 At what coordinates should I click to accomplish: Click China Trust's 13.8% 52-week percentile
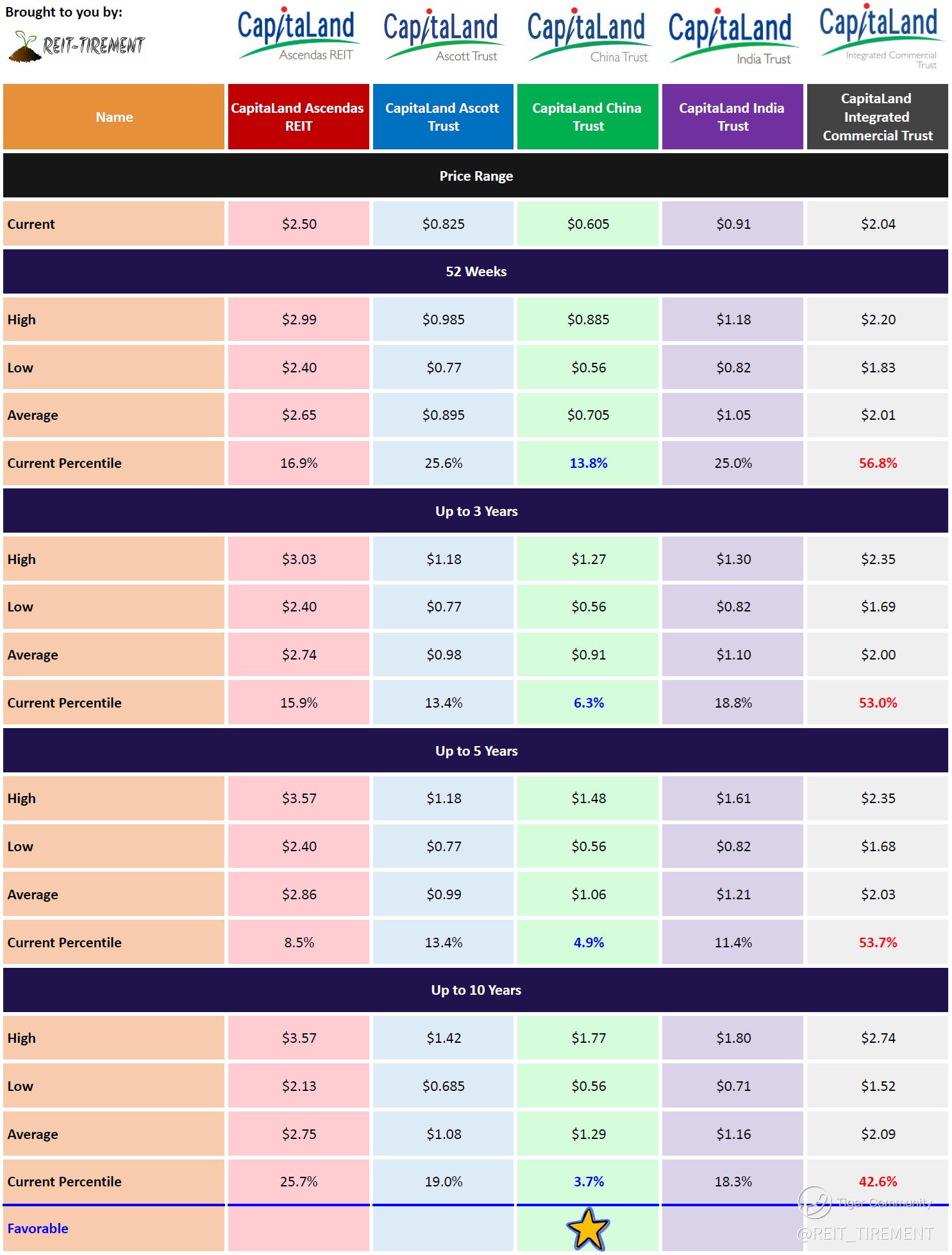click(588, 463)
